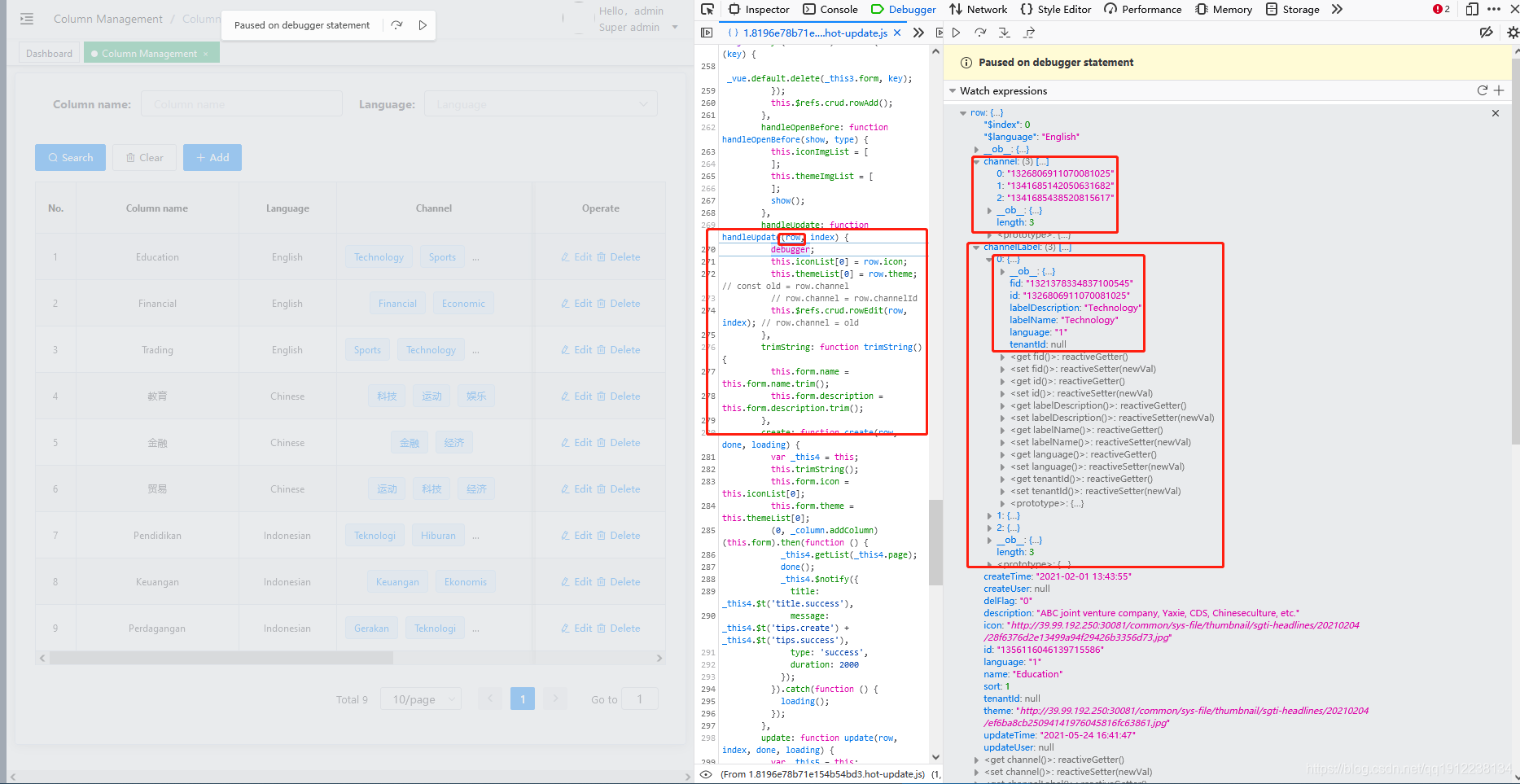Open the admin user dropdown arrow
The height and width of the screenshot is (784, 1520).
pos(675,28)
